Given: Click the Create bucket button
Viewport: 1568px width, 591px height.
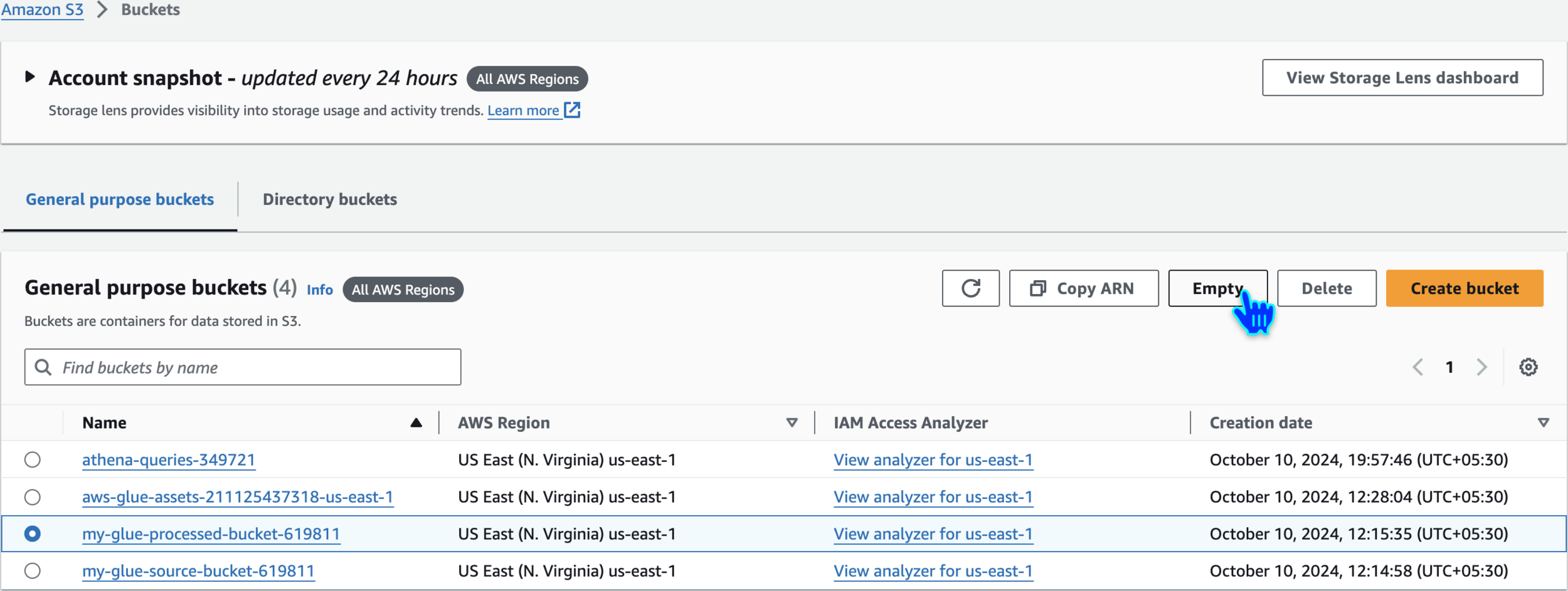Looking at the screenshot, I should coord(1464,288).
